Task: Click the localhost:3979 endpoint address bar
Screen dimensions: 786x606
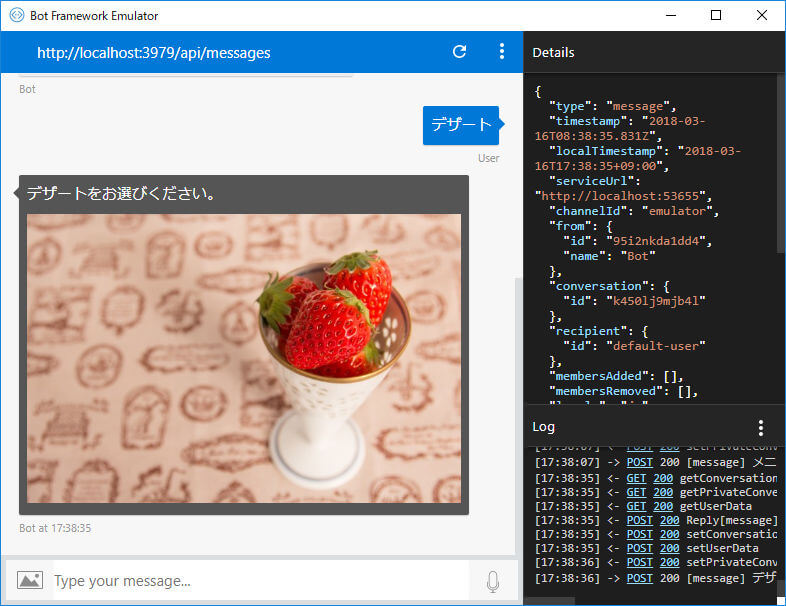Action: tap(153, 53)
